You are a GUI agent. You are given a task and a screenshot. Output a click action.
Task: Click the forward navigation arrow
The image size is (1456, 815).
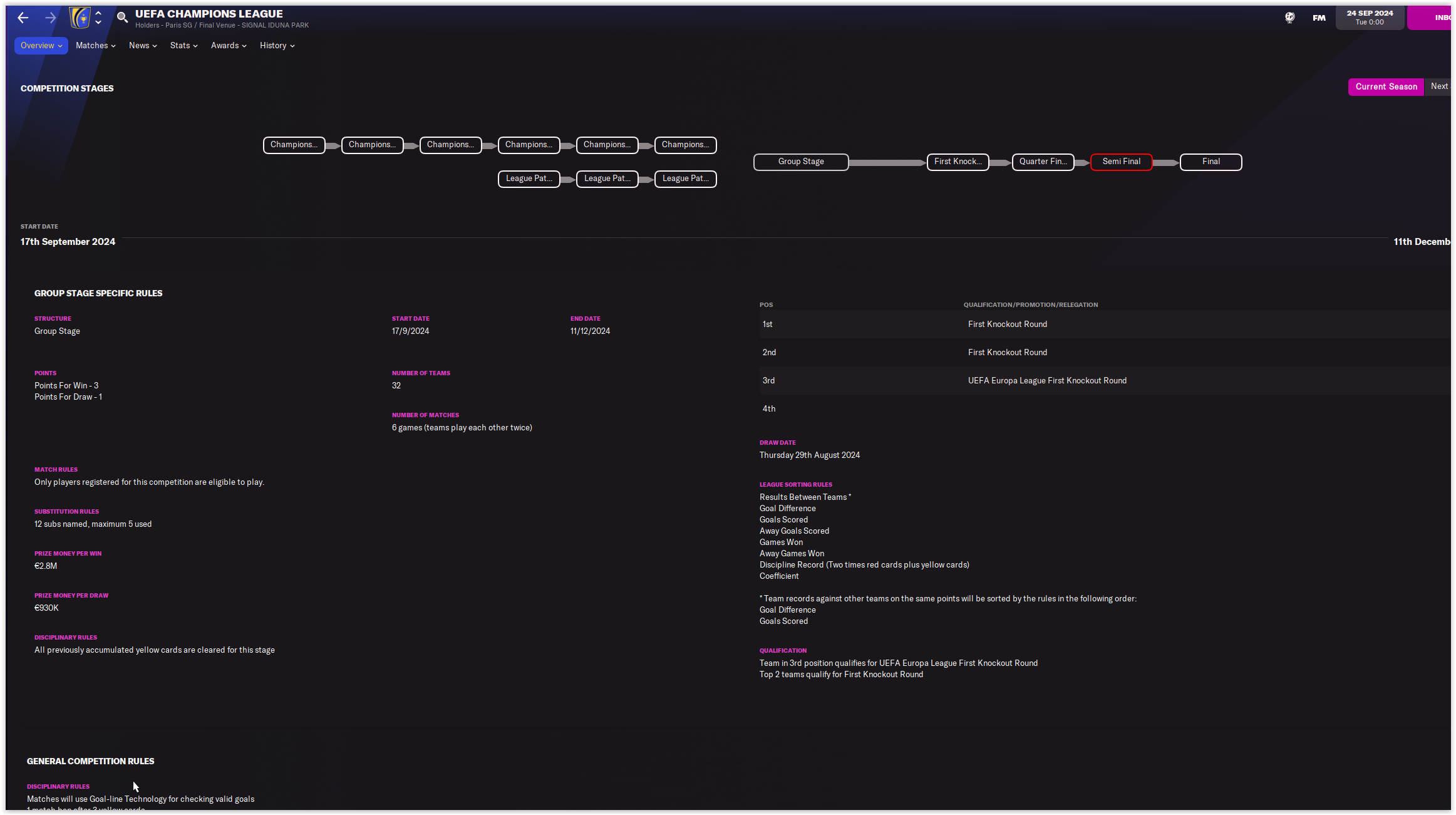[51, 18]
